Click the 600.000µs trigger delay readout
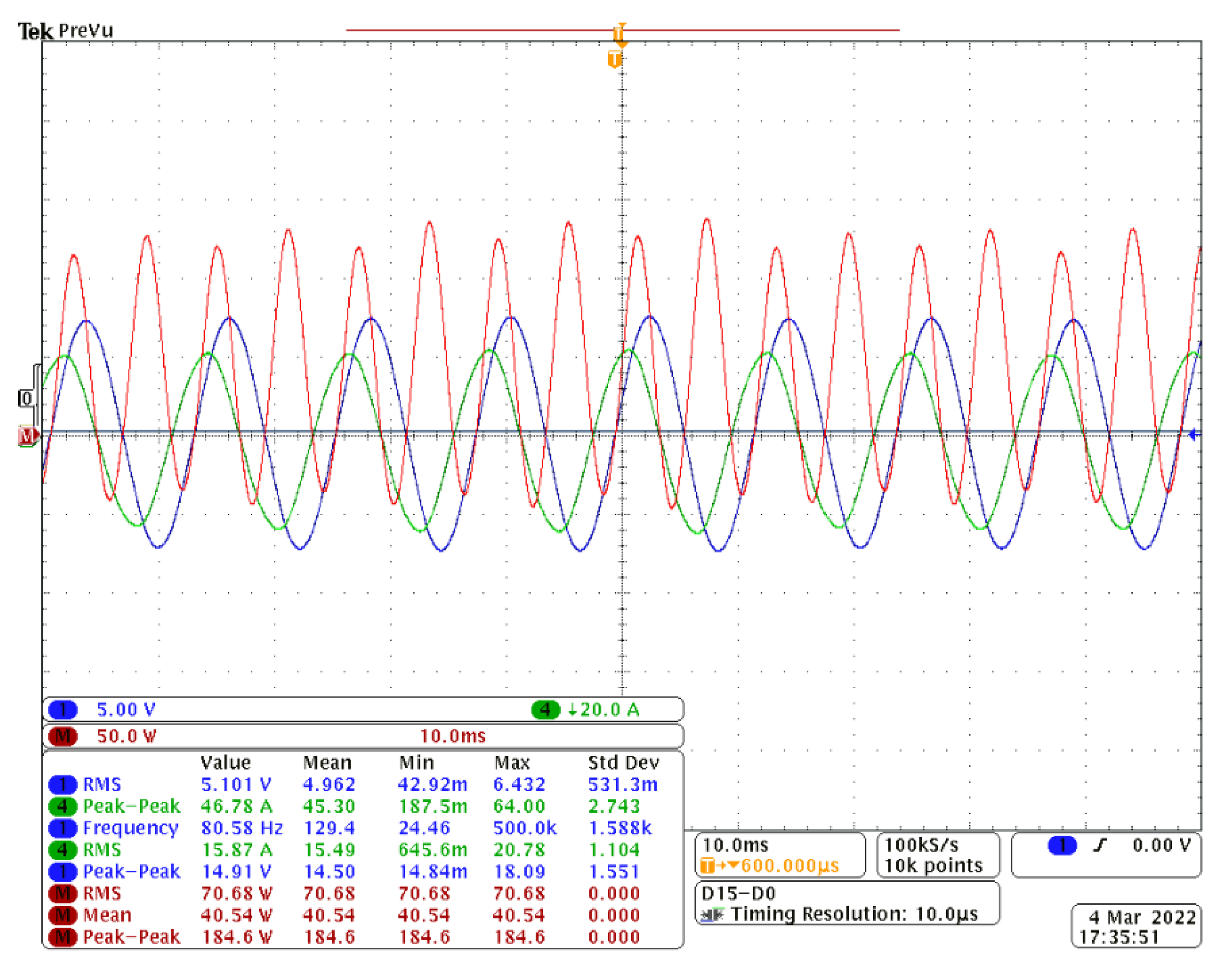The image size is (1232, 969). (790, 866)
